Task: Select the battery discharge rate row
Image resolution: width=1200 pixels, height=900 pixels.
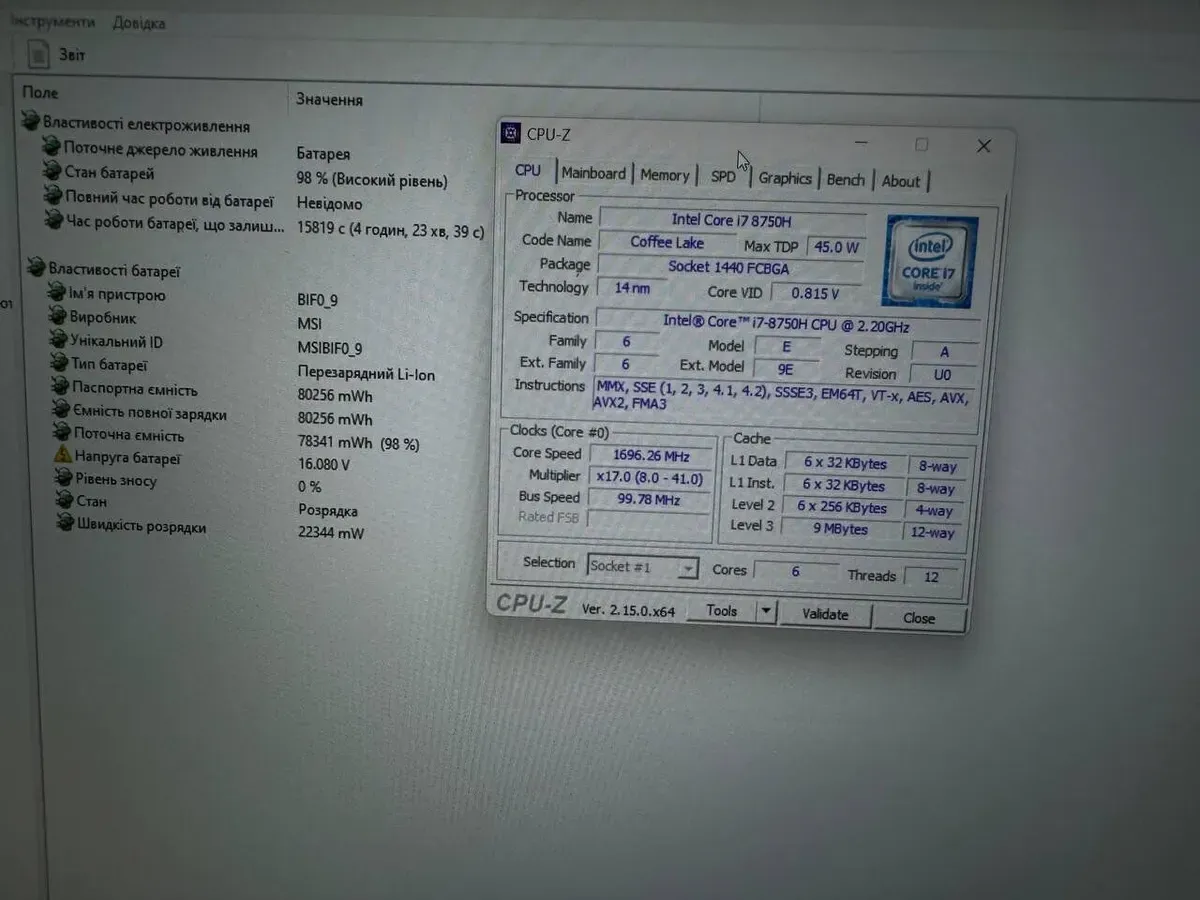Action: pos(141,526)
